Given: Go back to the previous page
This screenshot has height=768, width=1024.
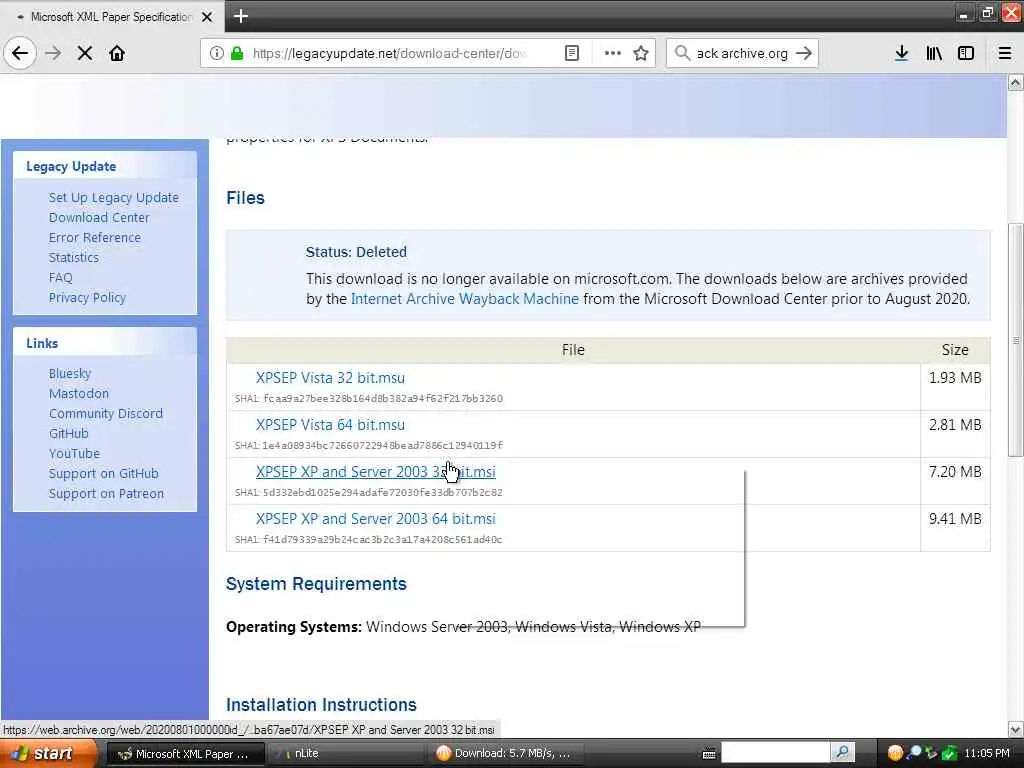Looking at the screenshot, I should 20,53.
